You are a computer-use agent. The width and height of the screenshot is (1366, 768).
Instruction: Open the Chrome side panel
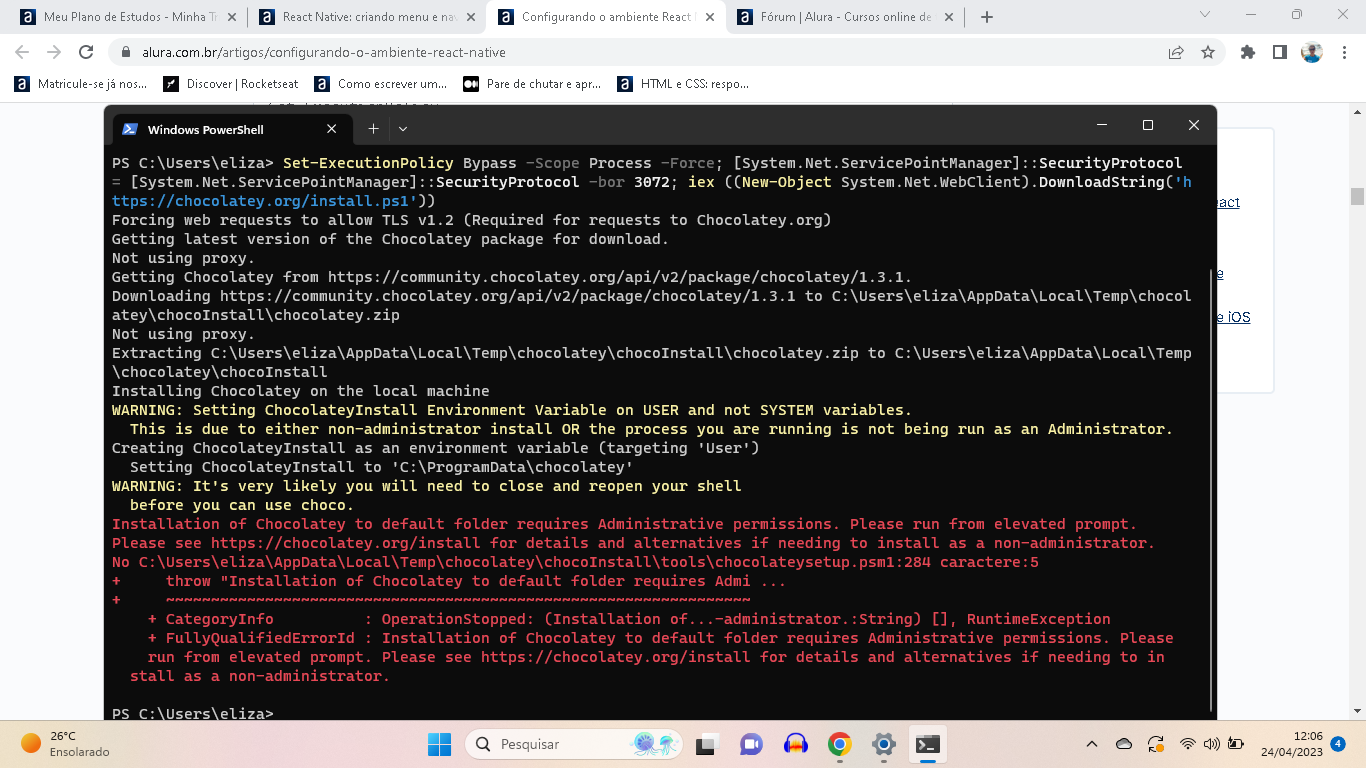pos(1279,52)
